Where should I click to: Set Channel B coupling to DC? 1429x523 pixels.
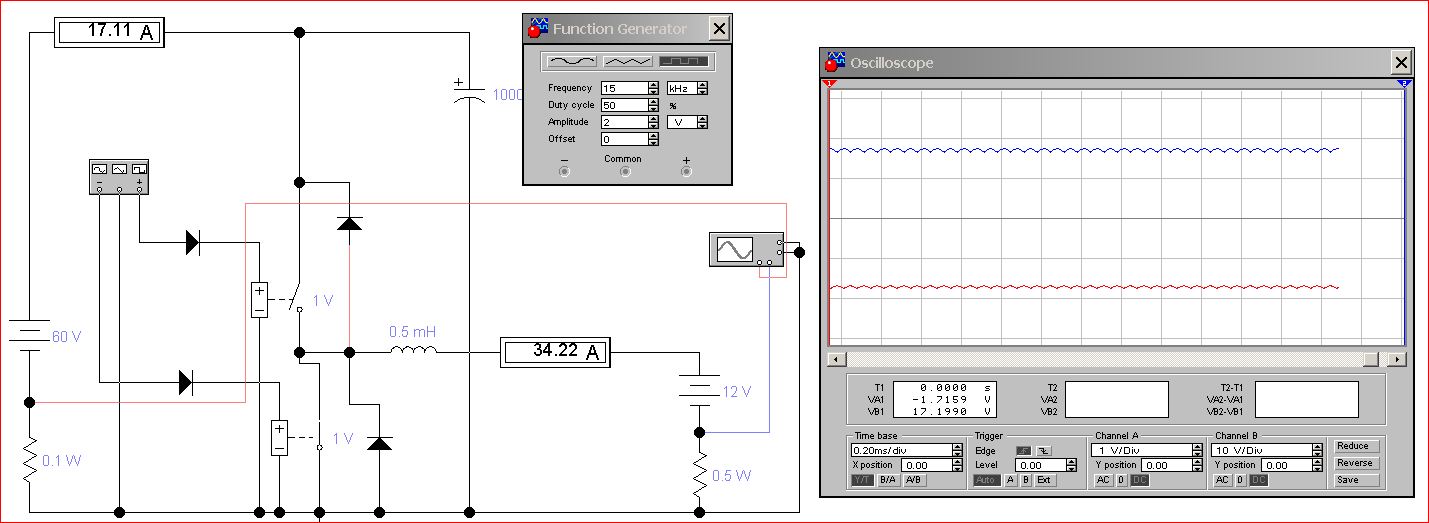(1259, 480)
